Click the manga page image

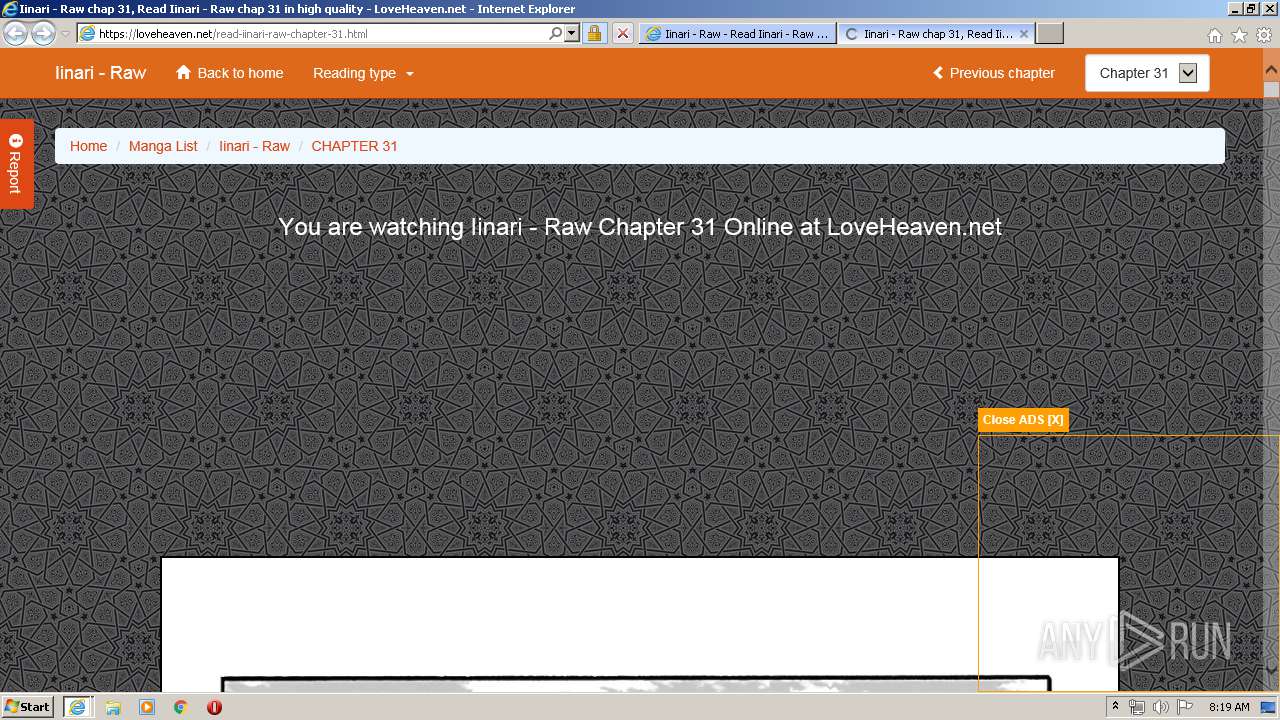[640, 624]
